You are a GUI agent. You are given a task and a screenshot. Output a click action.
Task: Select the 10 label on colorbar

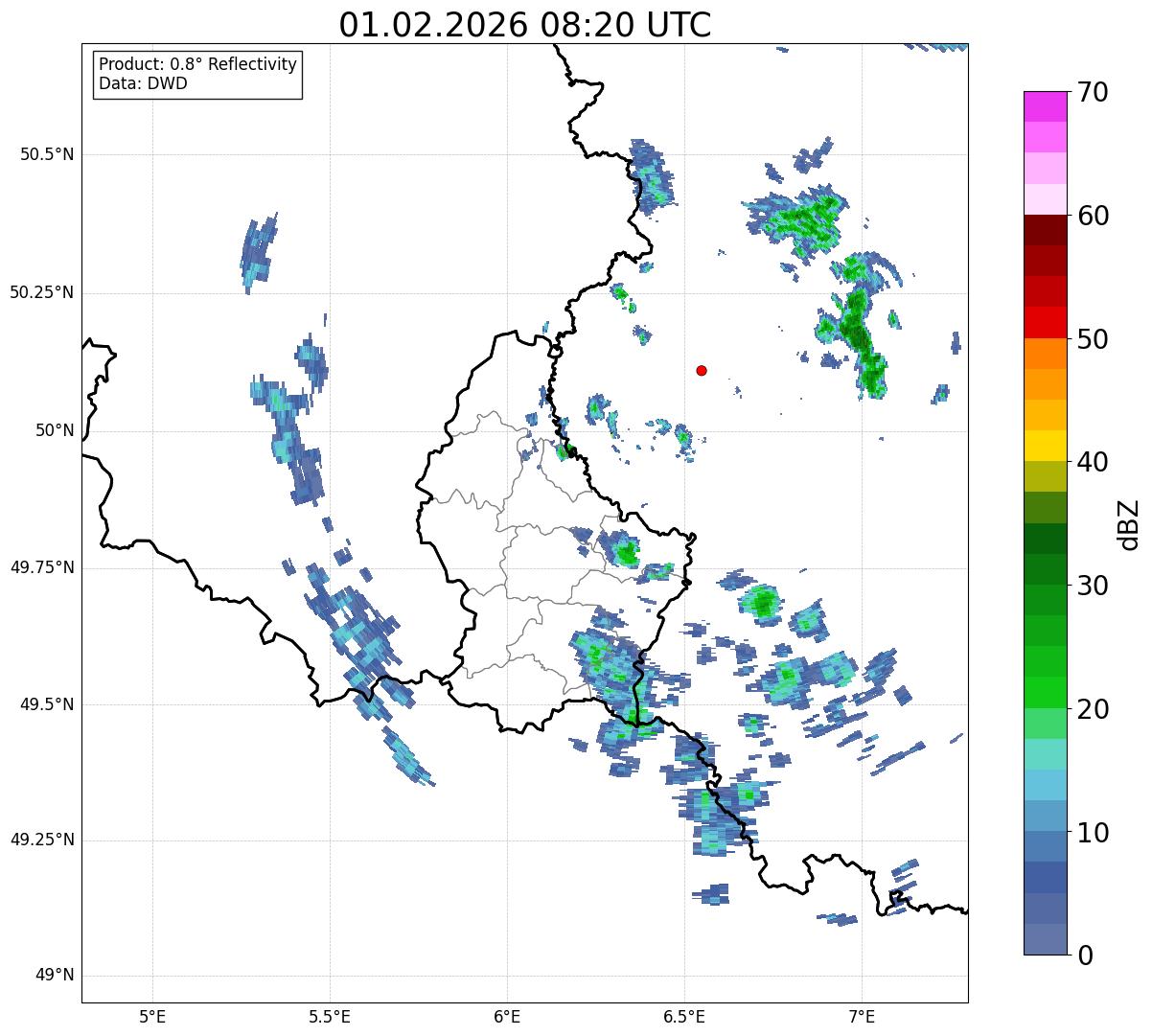(1093, 833)
